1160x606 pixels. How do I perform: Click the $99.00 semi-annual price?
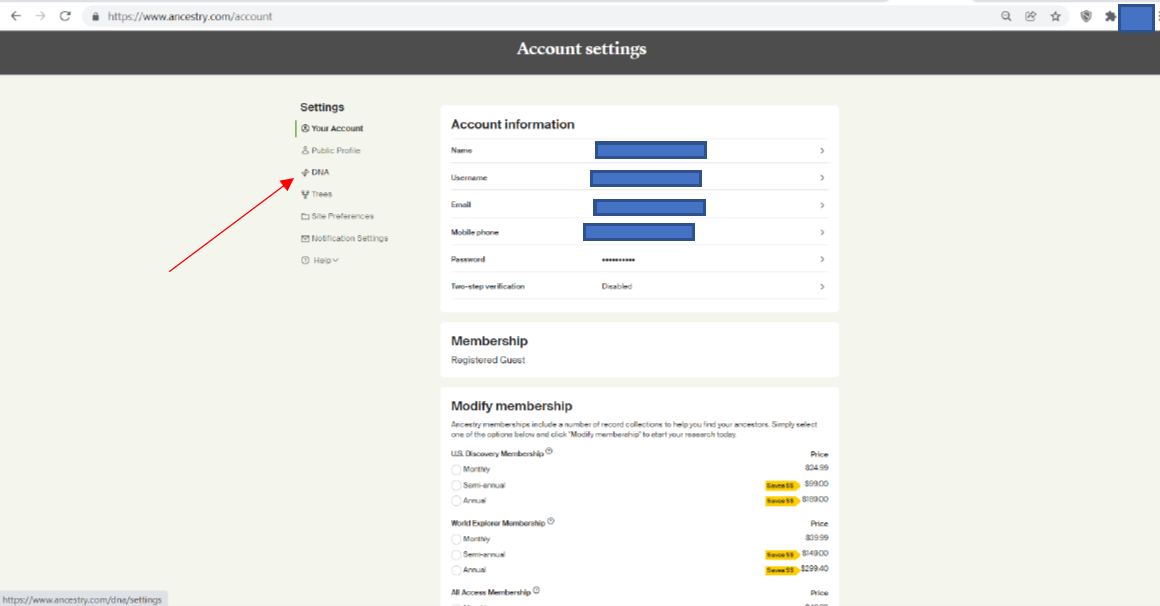point(817,484)
